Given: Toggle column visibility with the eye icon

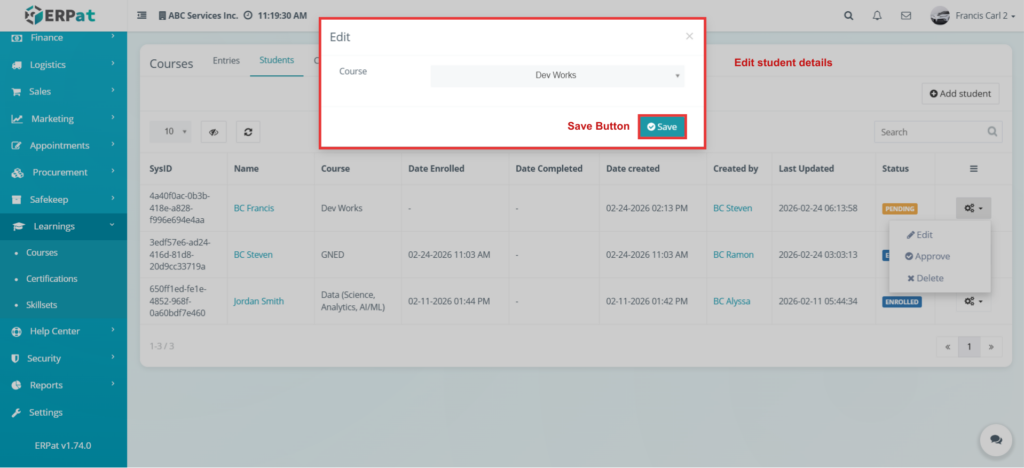Looking at the screenshot, I should click(212, 131).
